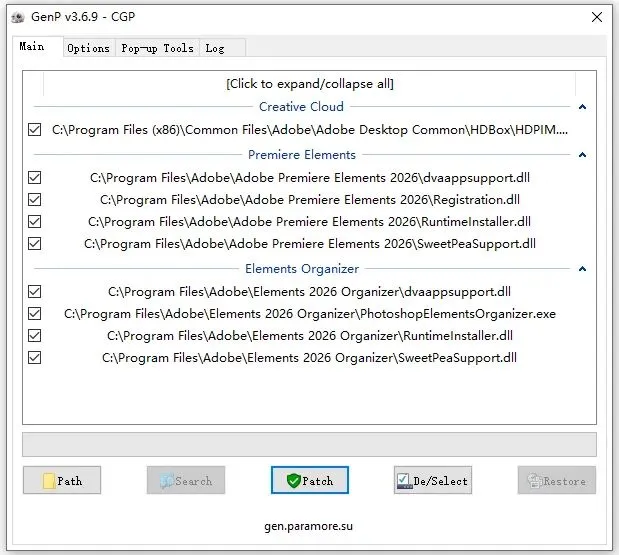Toggle Premiere Elements 2026 SweetPeaSupport.dll checkbox

tap(34, 244)
